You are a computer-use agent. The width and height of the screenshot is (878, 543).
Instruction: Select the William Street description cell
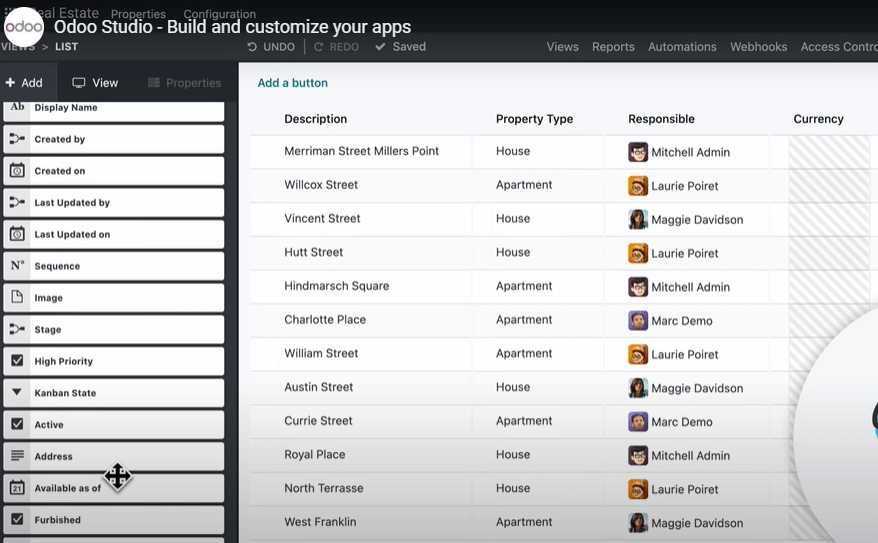pos(321,353)
